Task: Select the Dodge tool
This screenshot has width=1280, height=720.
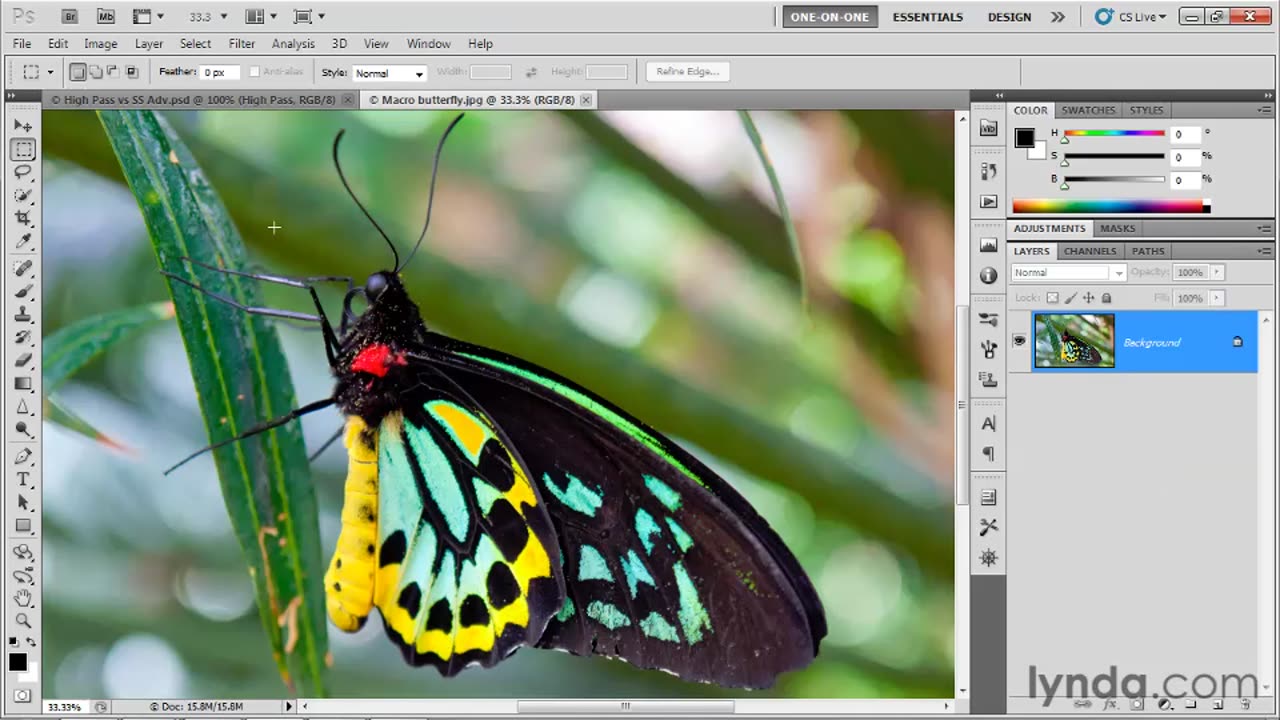Action: point(23,430)
